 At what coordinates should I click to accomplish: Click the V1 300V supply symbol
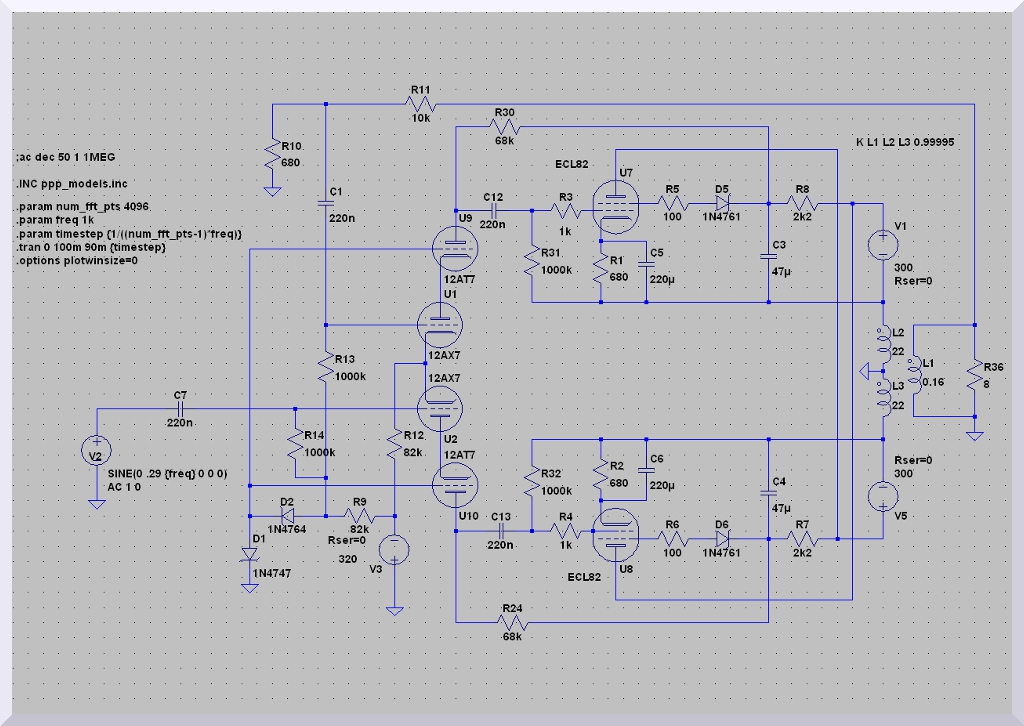click(x=883, y=244)
